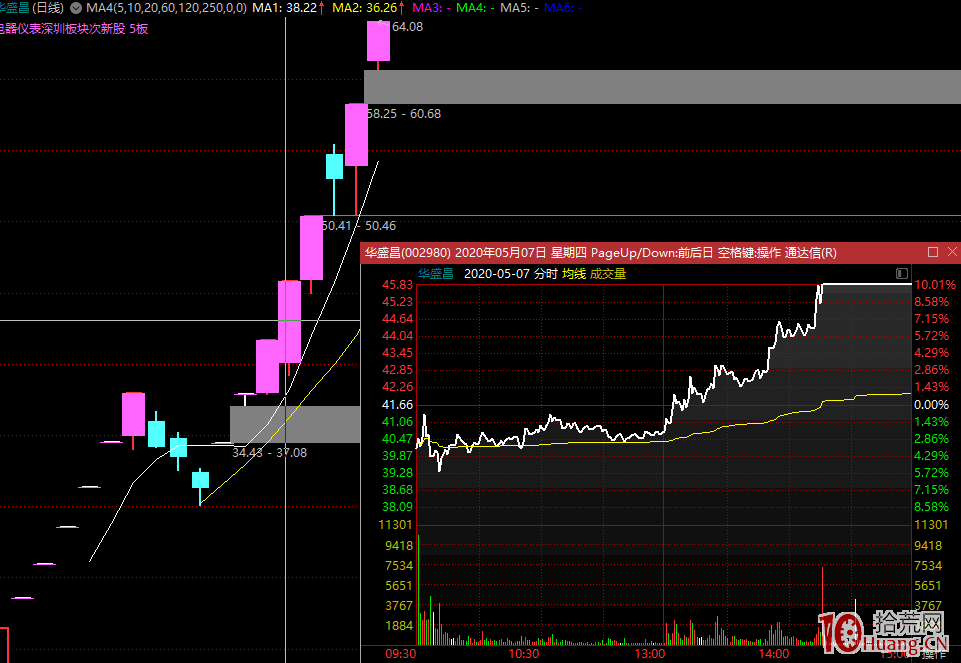Select the blue MA6 label
The width and height of the screenshot is (961, 663).
coord(563,8)
